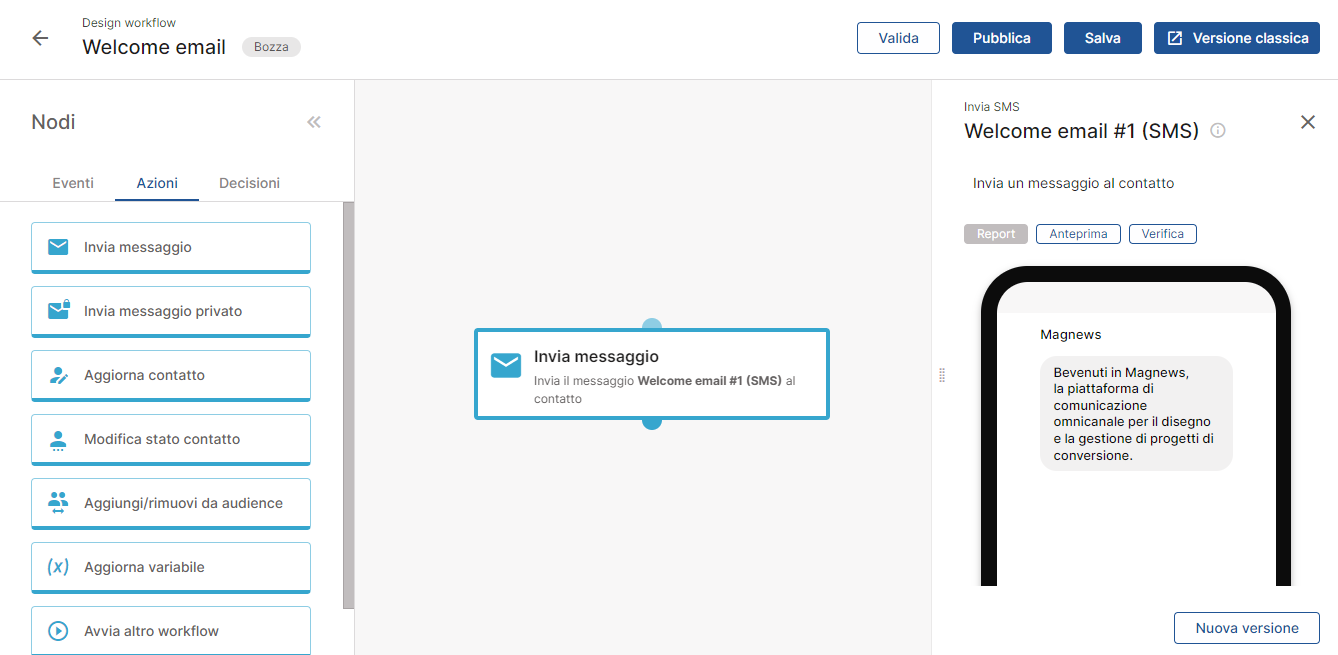Click the Invia messaggio envelope icon in node list

(59, 247)
